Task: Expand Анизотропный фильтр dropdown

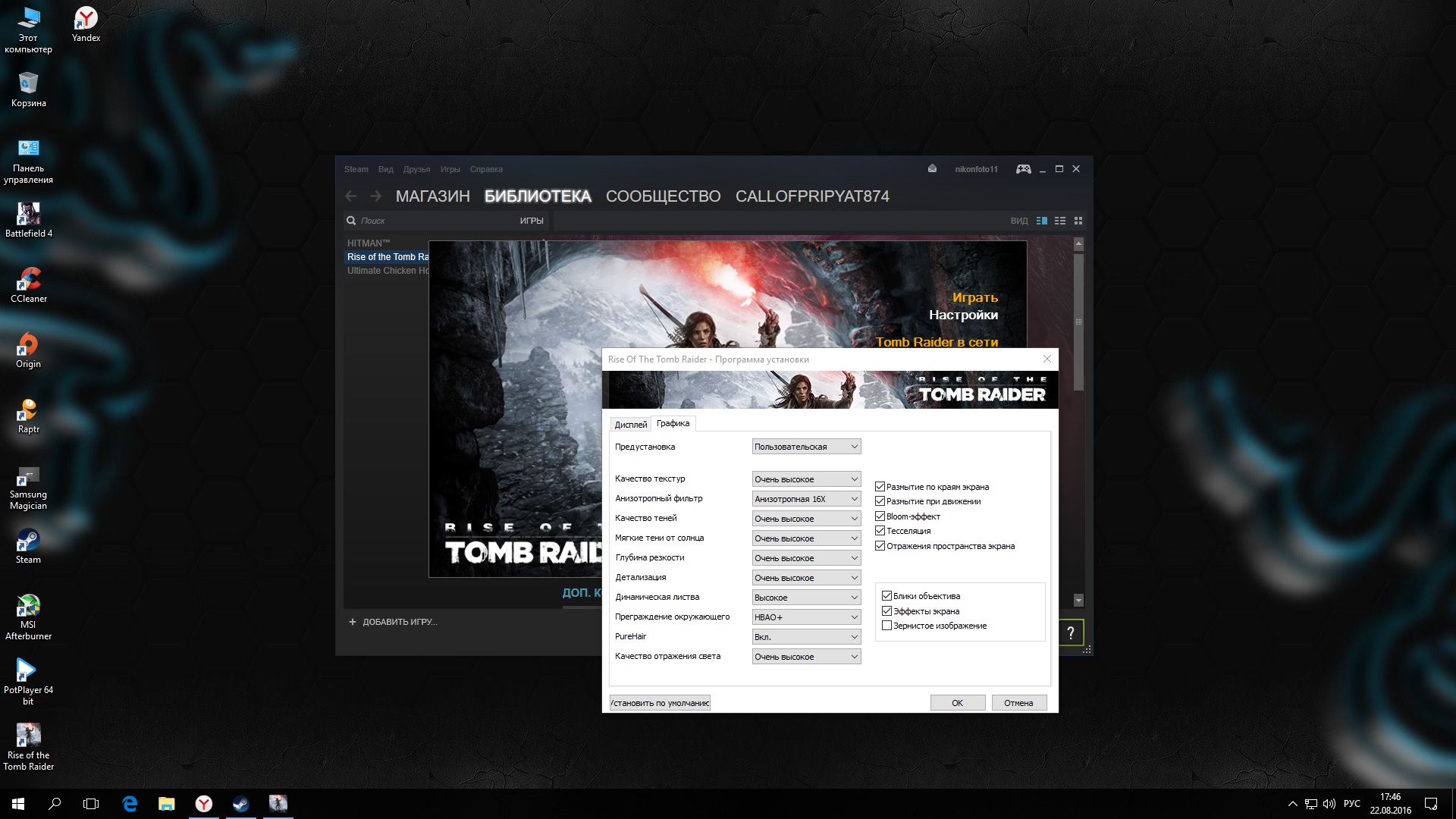Action: 806,499
